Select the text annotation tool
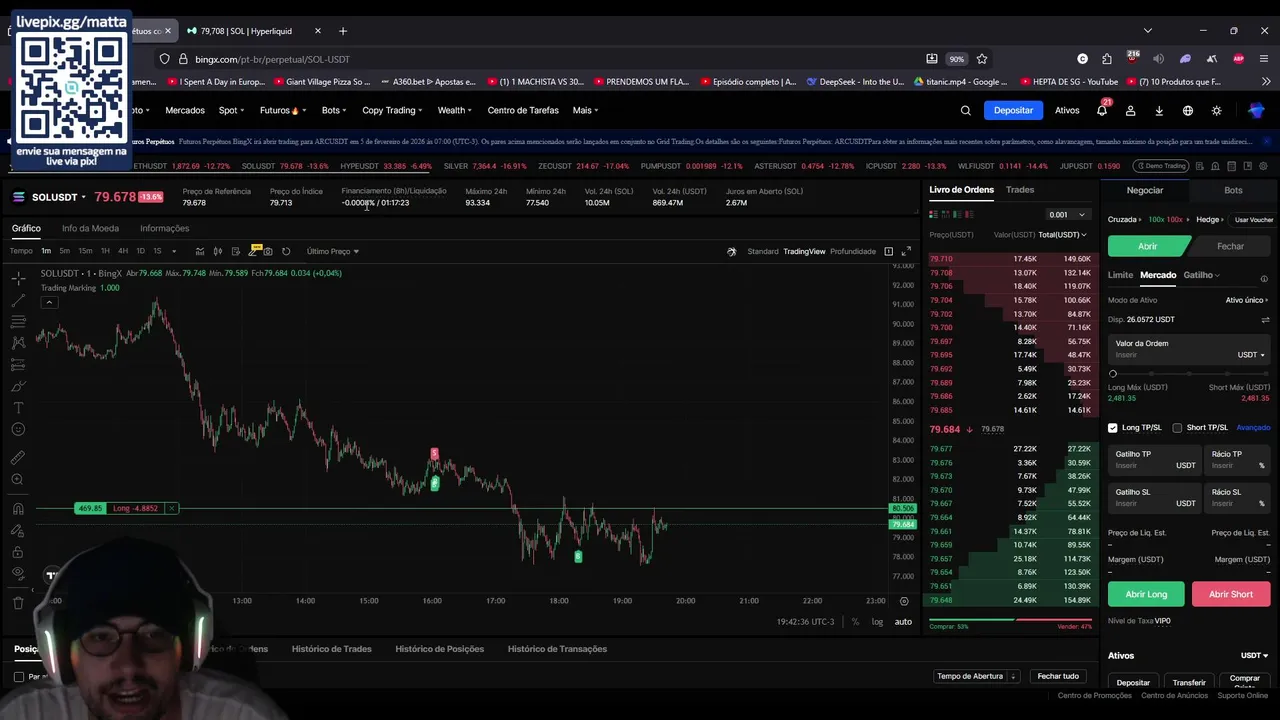 [18, 408]
